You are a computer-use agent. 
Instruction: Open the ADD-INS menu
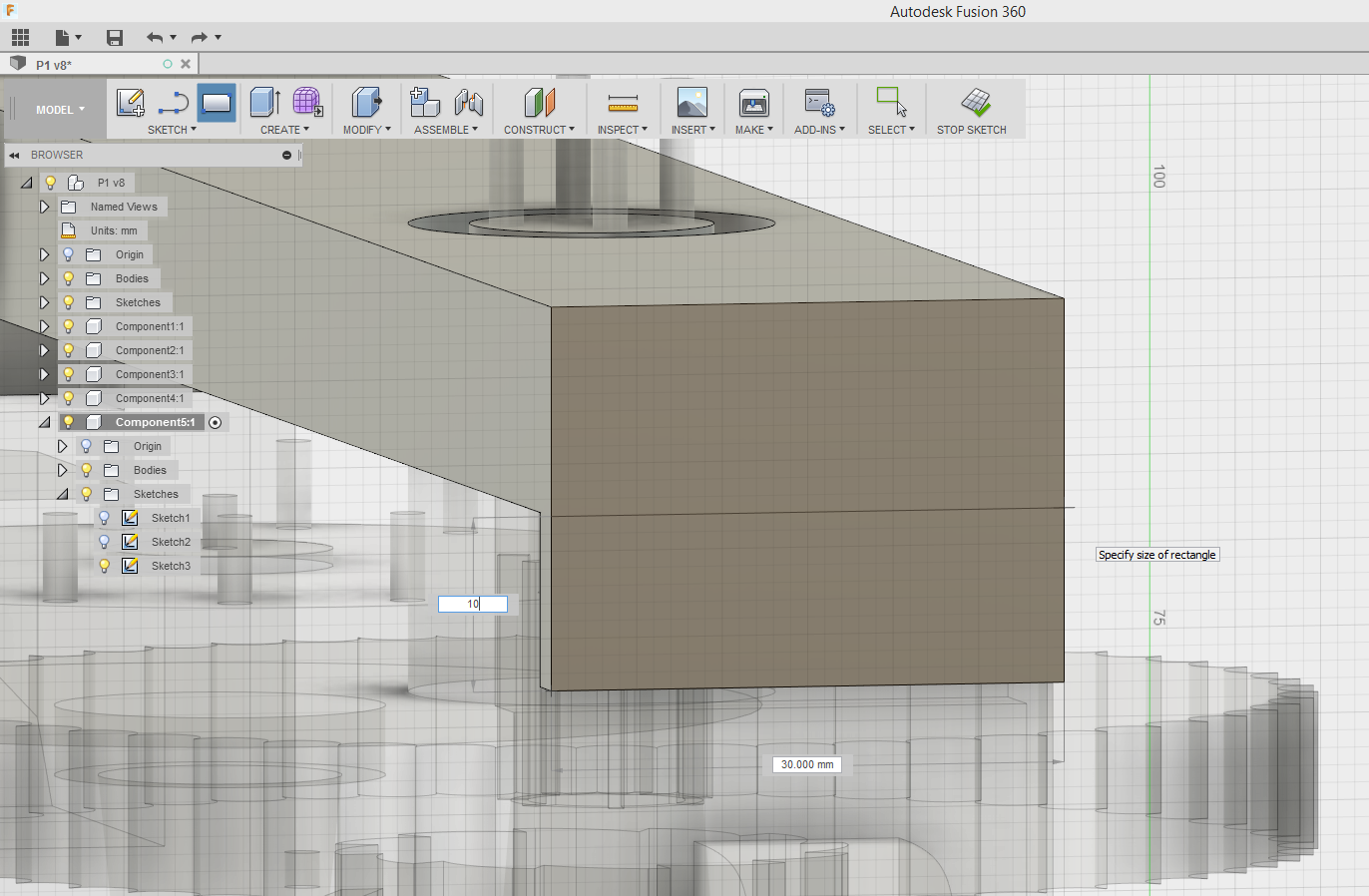[x=819, y=130]
